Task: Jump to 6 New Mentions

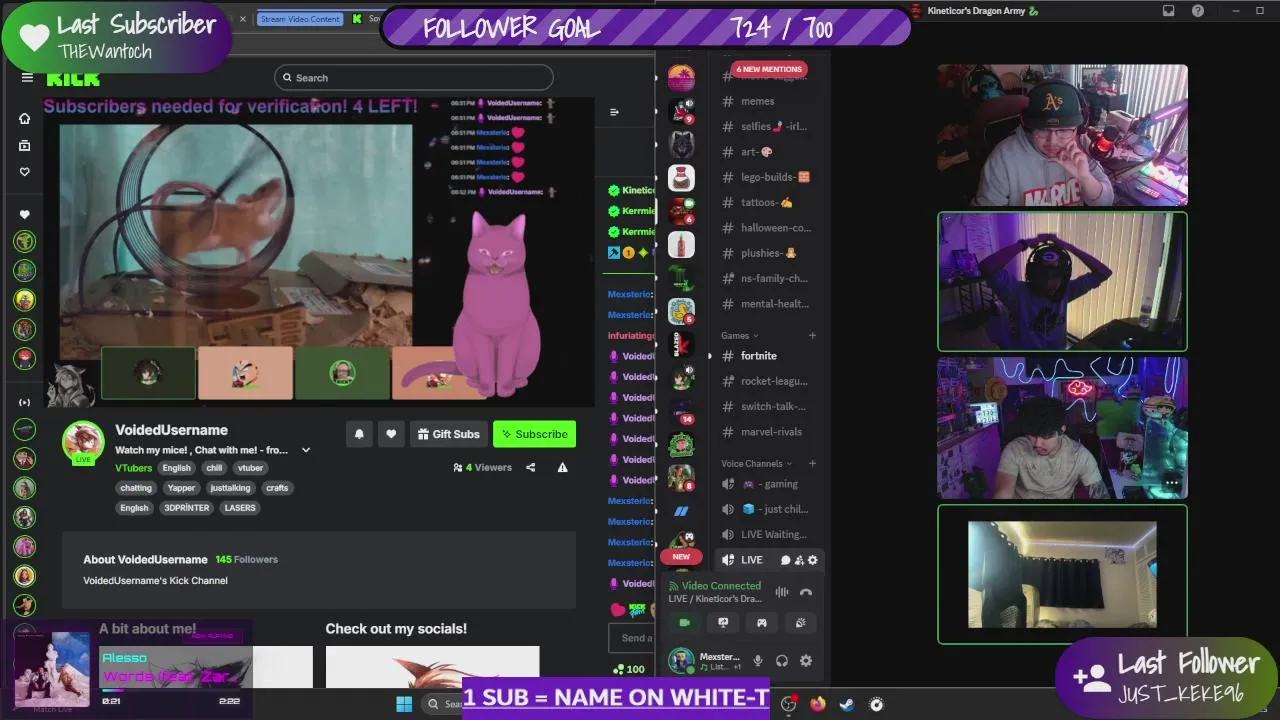Action: [769, 69]
